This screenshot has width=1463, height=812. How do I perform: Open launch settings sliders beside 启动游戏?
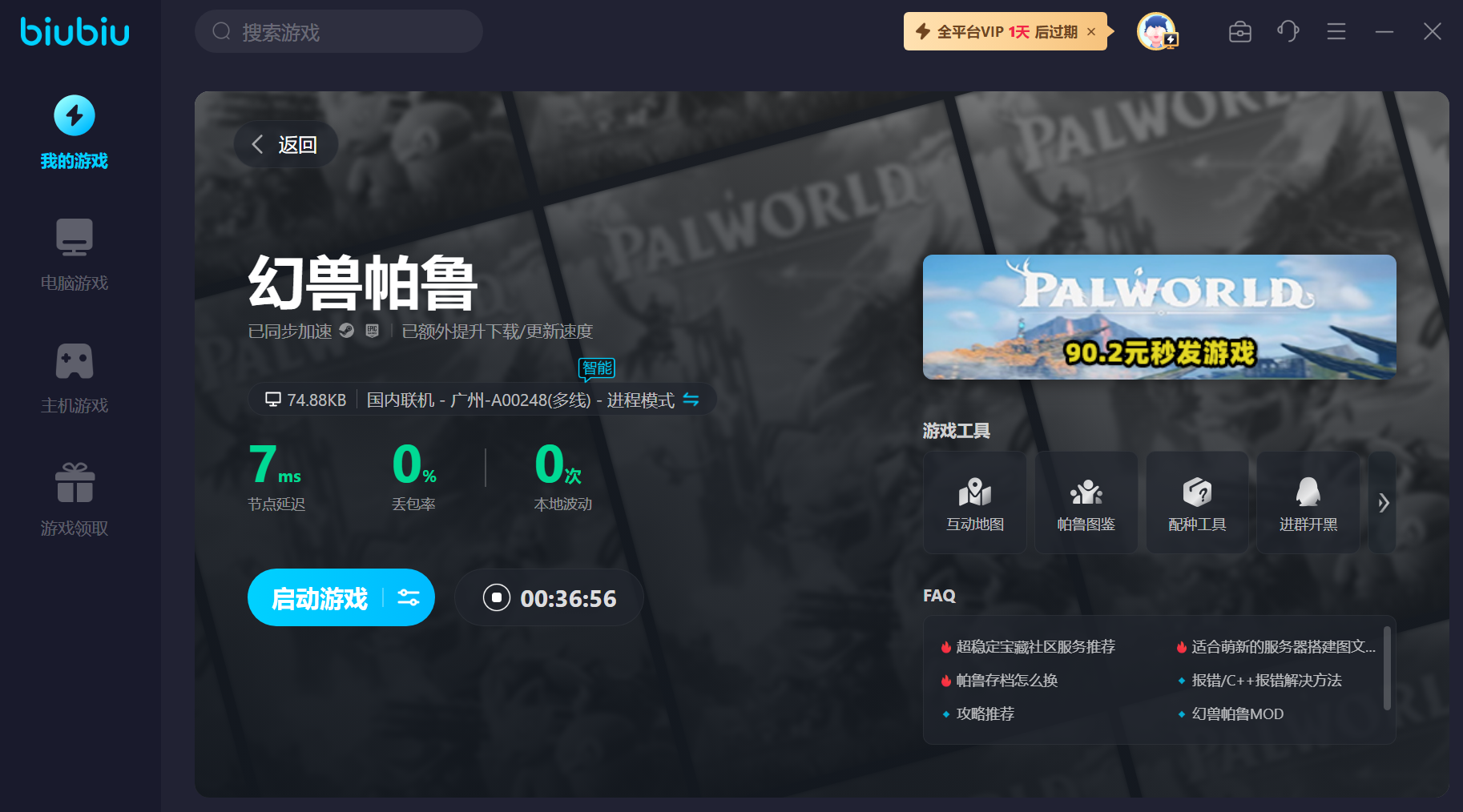pyautogui.click(x=409, y=597)
